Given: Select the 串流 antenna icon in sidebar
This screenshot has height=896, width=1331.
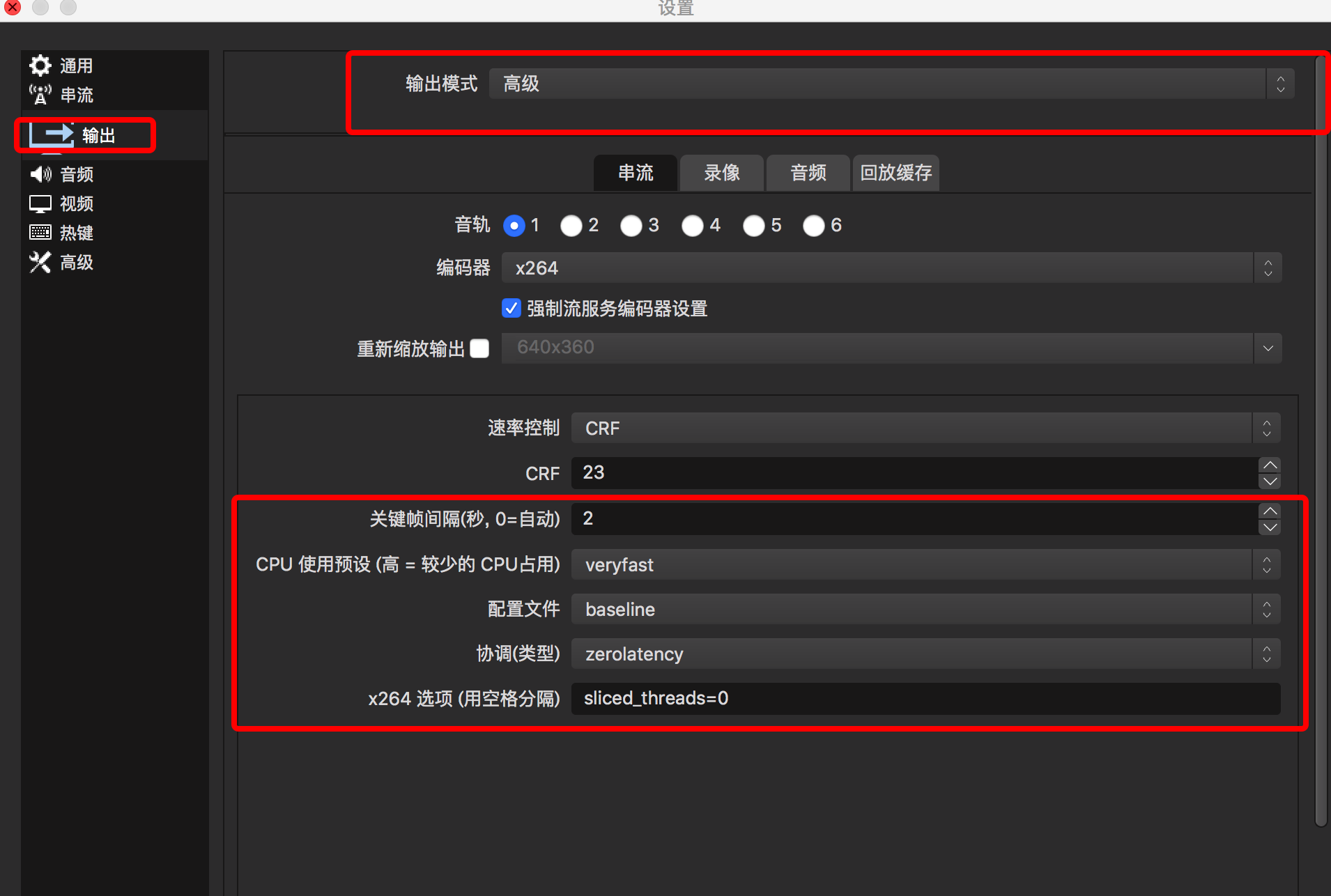Looking at the screenshot, I should pos(40,95).
